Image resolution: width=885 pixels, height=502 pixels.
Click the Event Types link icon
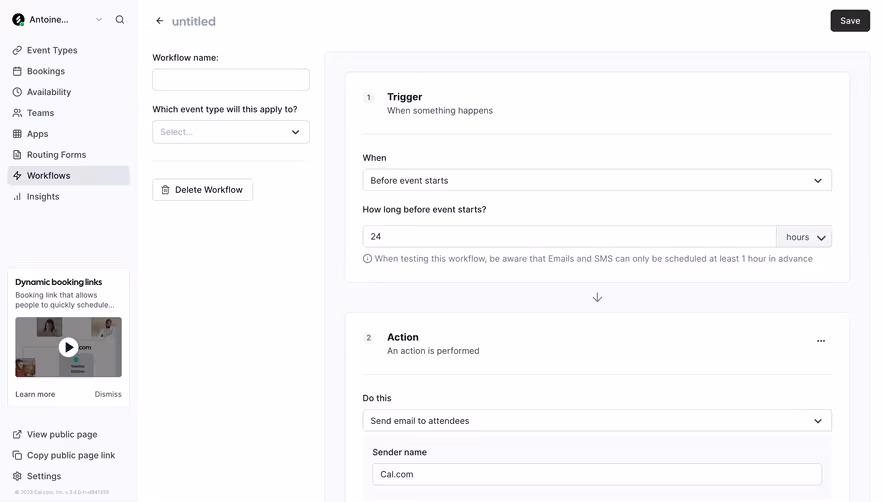(17, 50)
